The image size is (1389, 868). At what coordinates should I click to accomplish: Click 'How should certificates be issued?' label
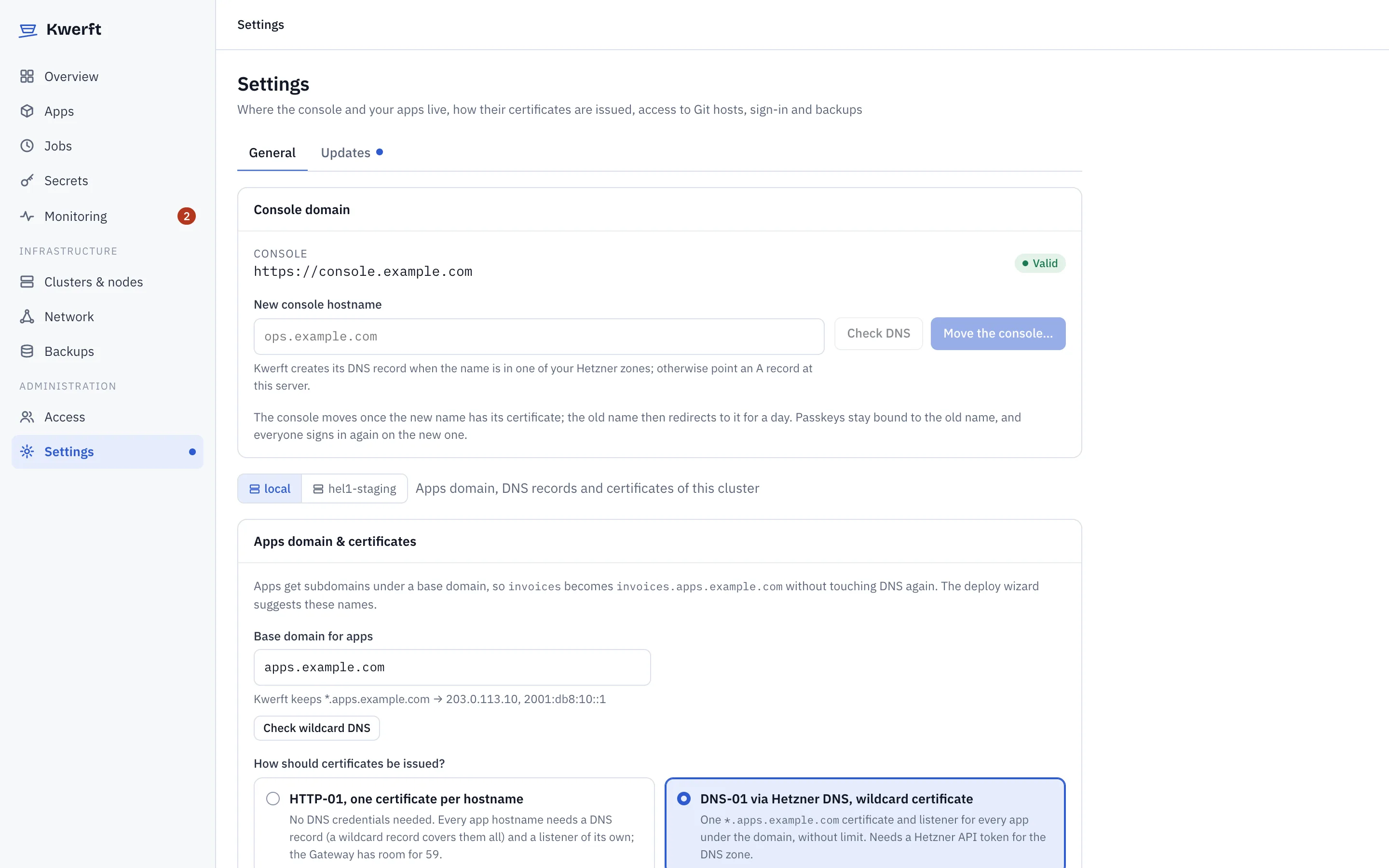[349, 763]
